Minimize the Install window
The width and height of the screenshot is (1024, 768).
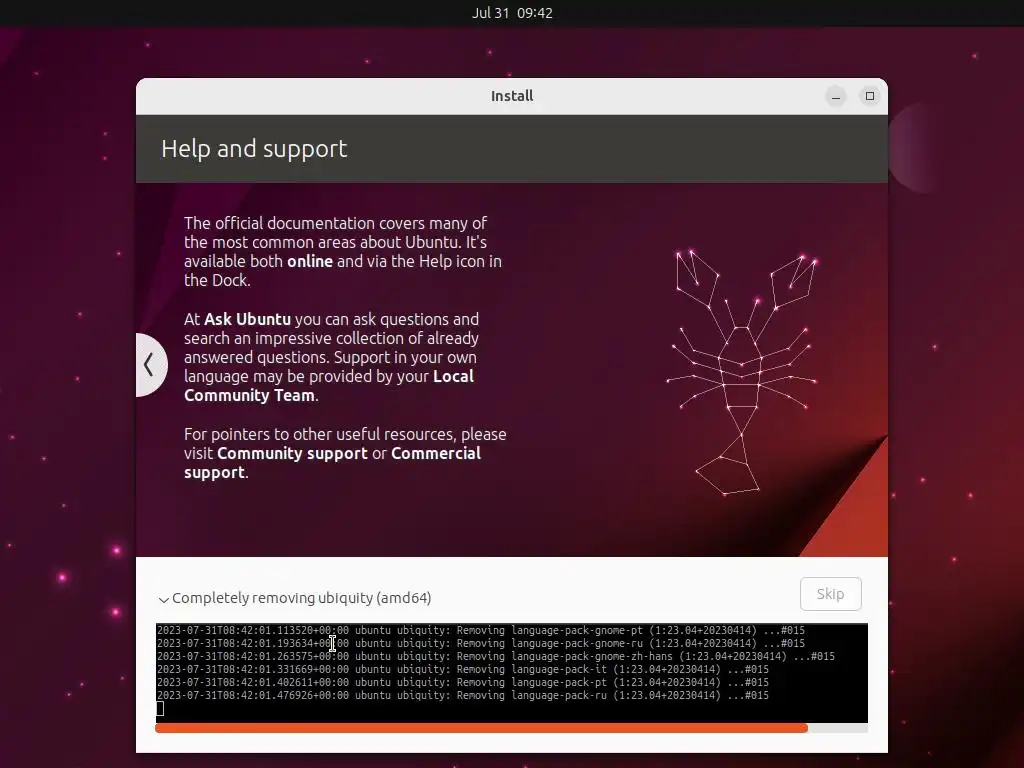tap(836, 97)
